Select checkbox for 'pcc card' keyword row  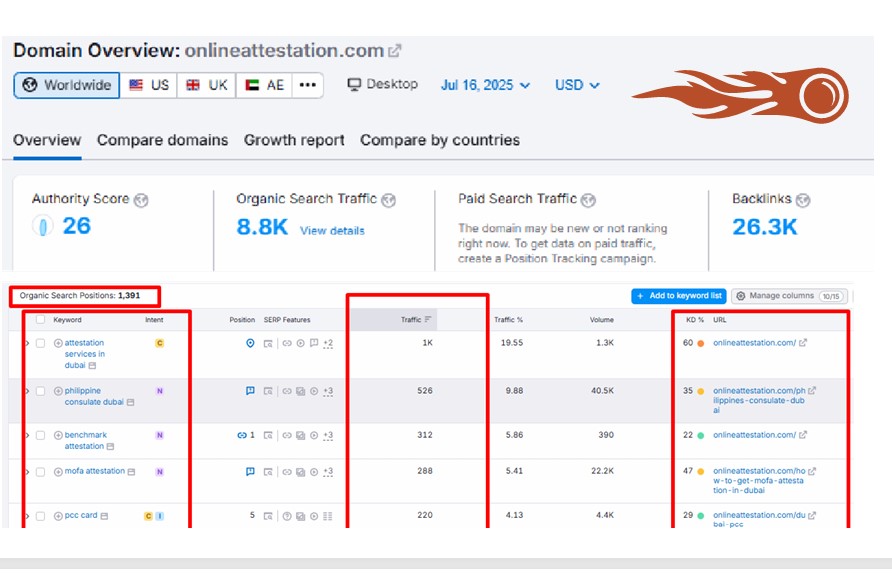coord(40,516)
